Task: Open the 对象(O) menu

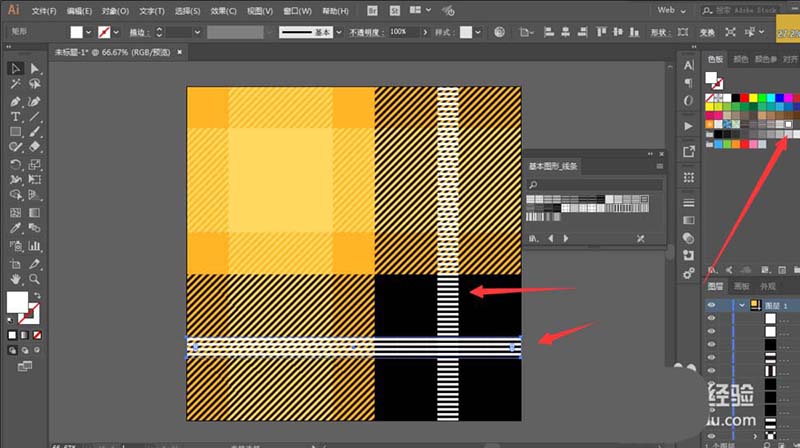Action: pyautogui.click(x=116, y=11)
